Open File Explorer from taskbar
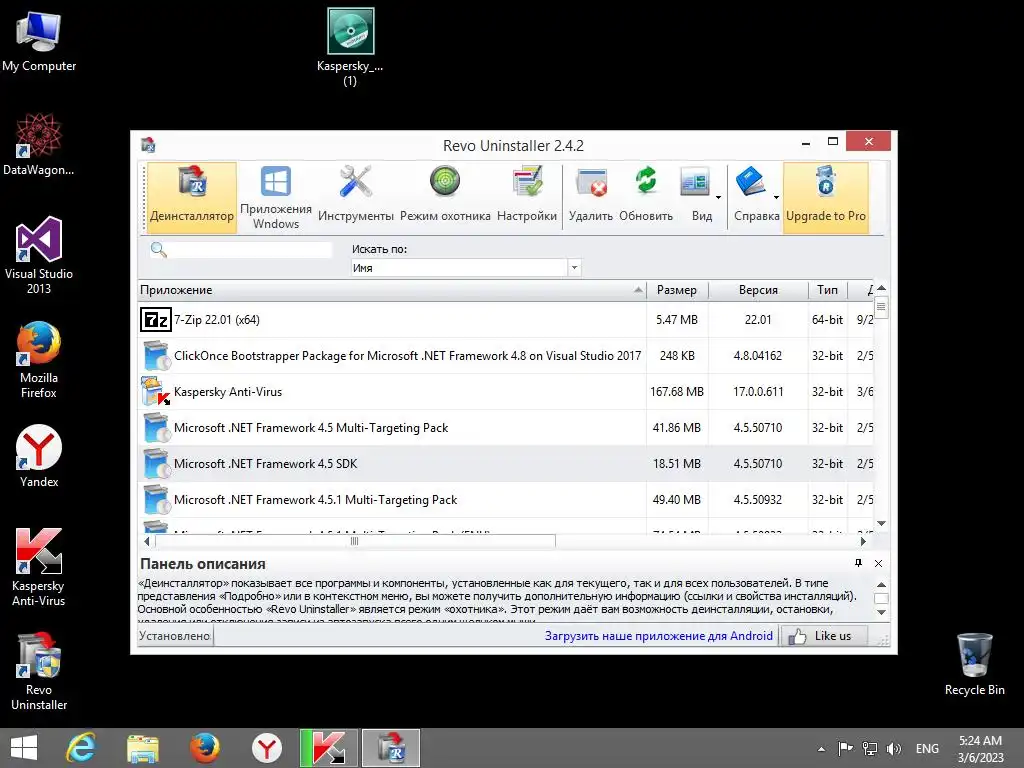The image size is (1024, 768). [x=142, y=748]
